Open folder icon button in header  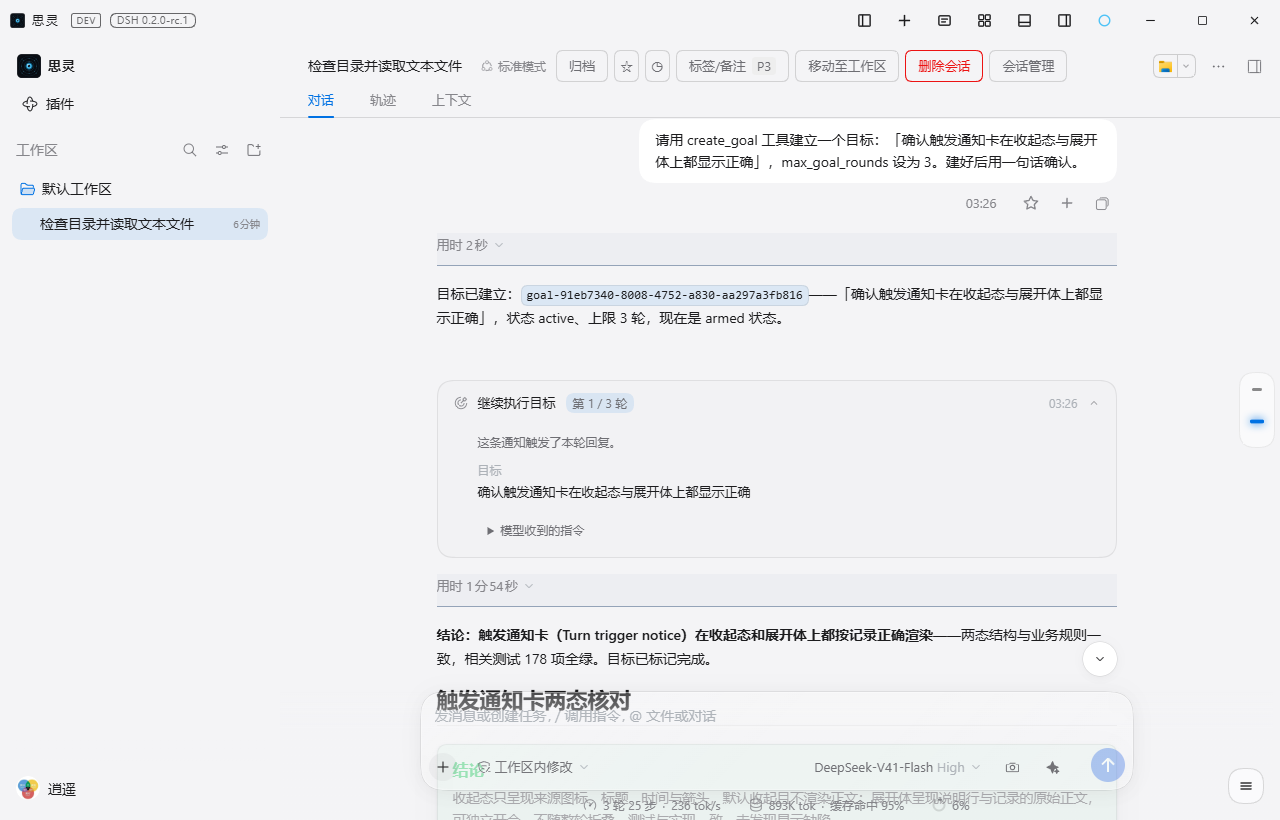pyautogui.click(x=1165, y=66)
